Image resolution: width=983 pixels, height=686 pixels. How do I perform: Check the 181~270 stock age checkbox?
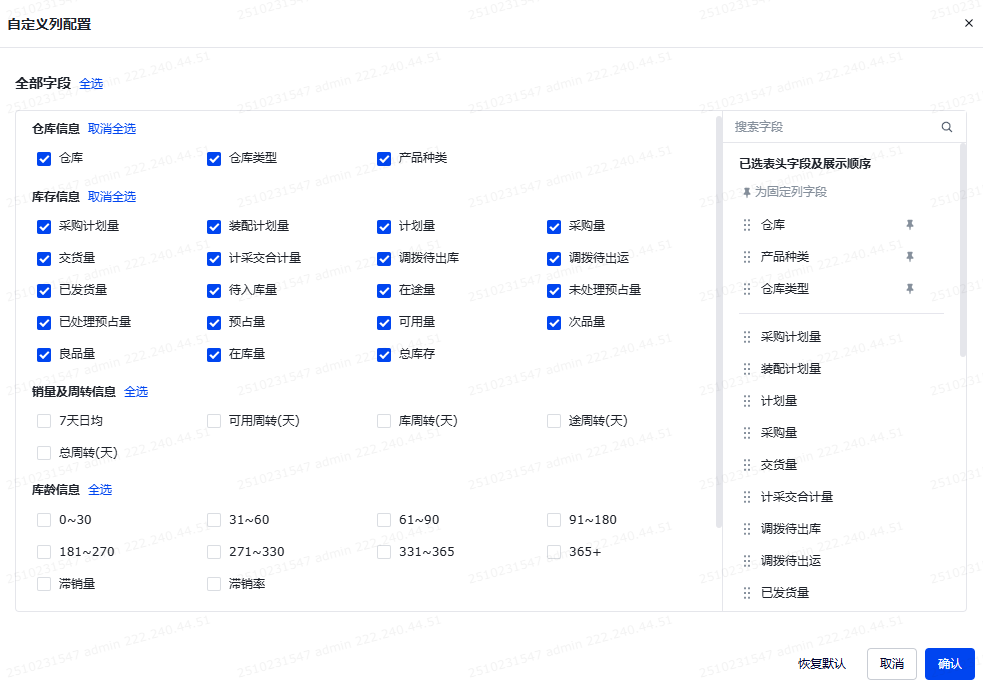point(44,552)
